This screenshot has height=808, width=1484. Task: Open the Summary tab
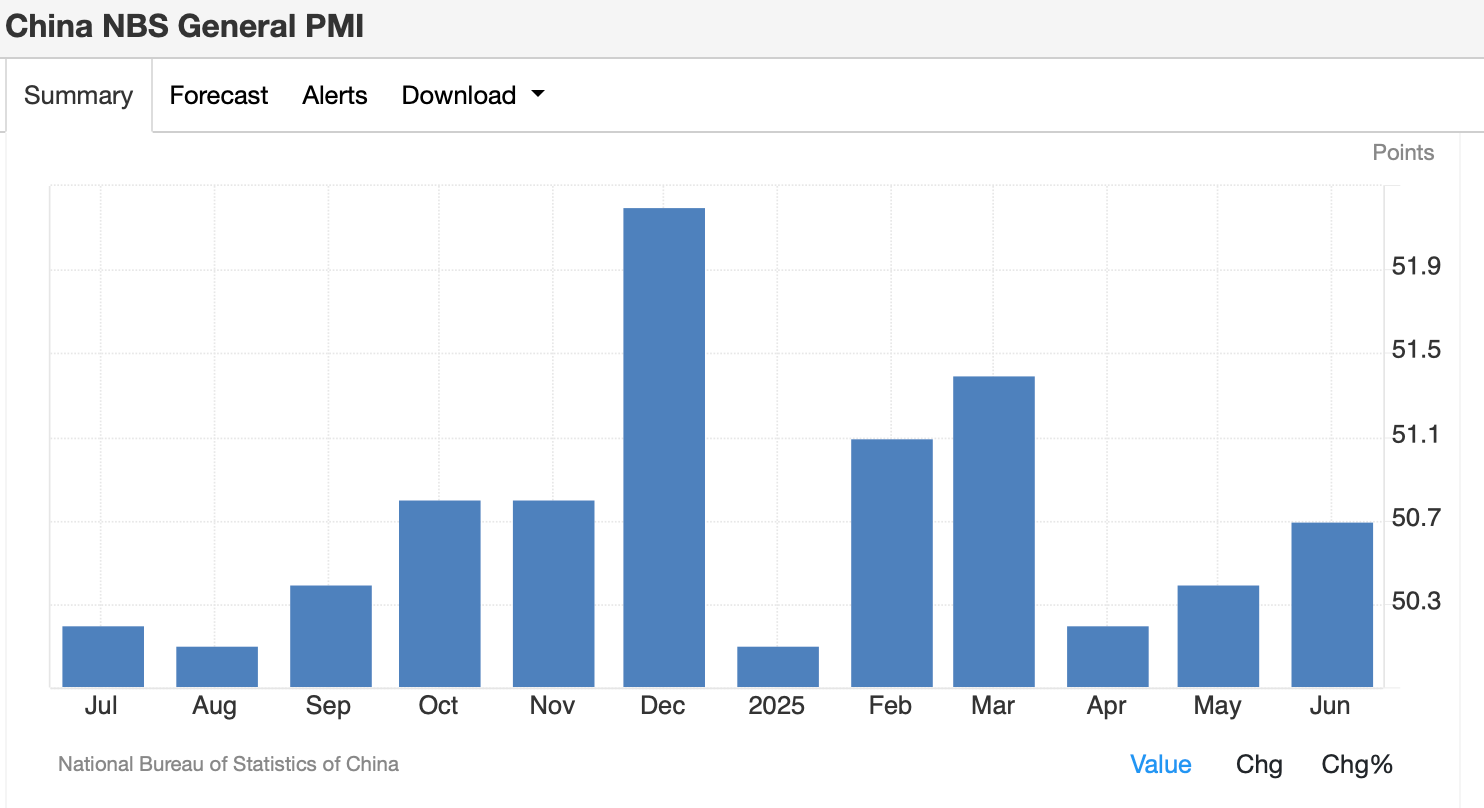click(x=78, y=96)
